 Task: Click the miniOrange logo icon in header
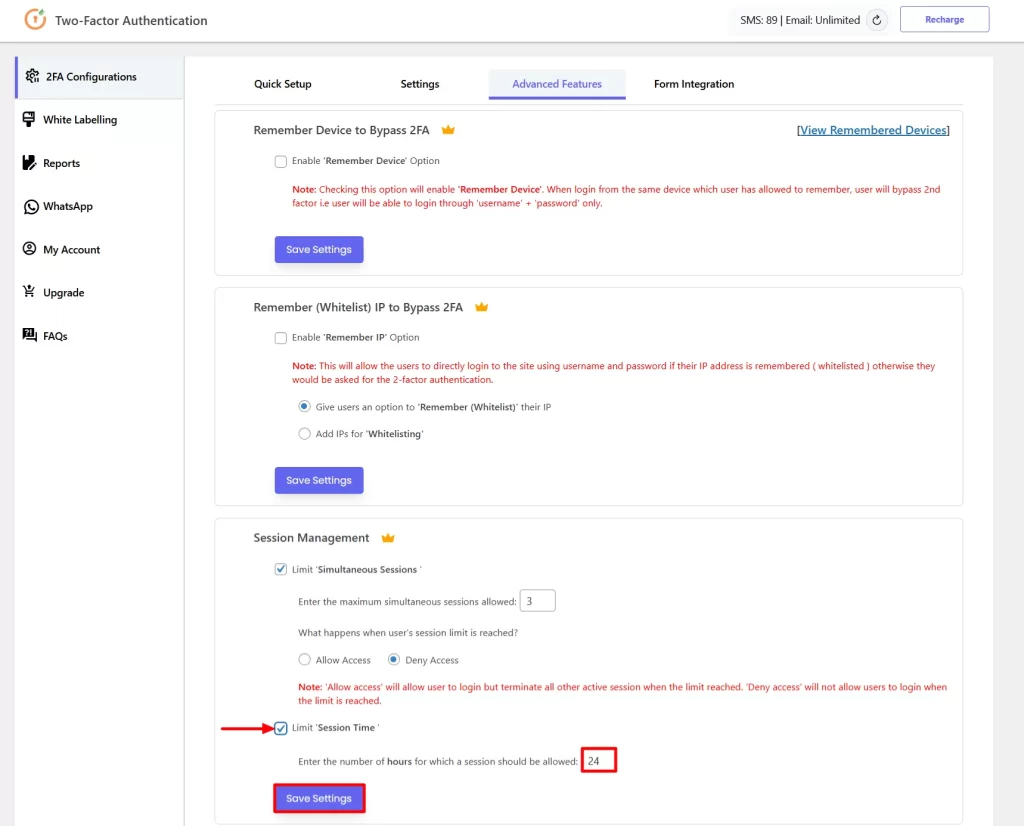pyautogui.click(x=35, y=20)
